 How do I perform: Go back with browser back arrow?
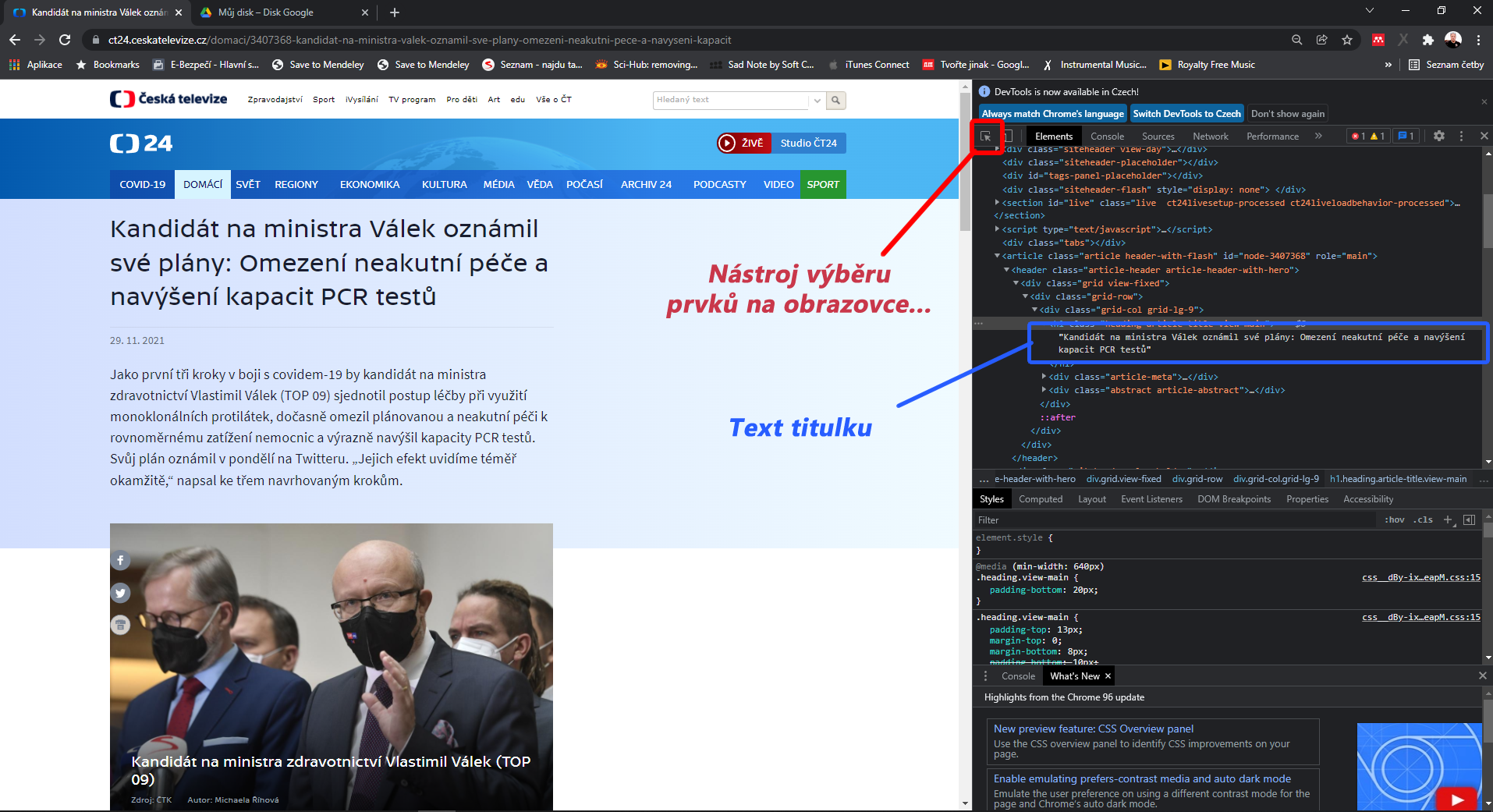[x=15, y=40]
